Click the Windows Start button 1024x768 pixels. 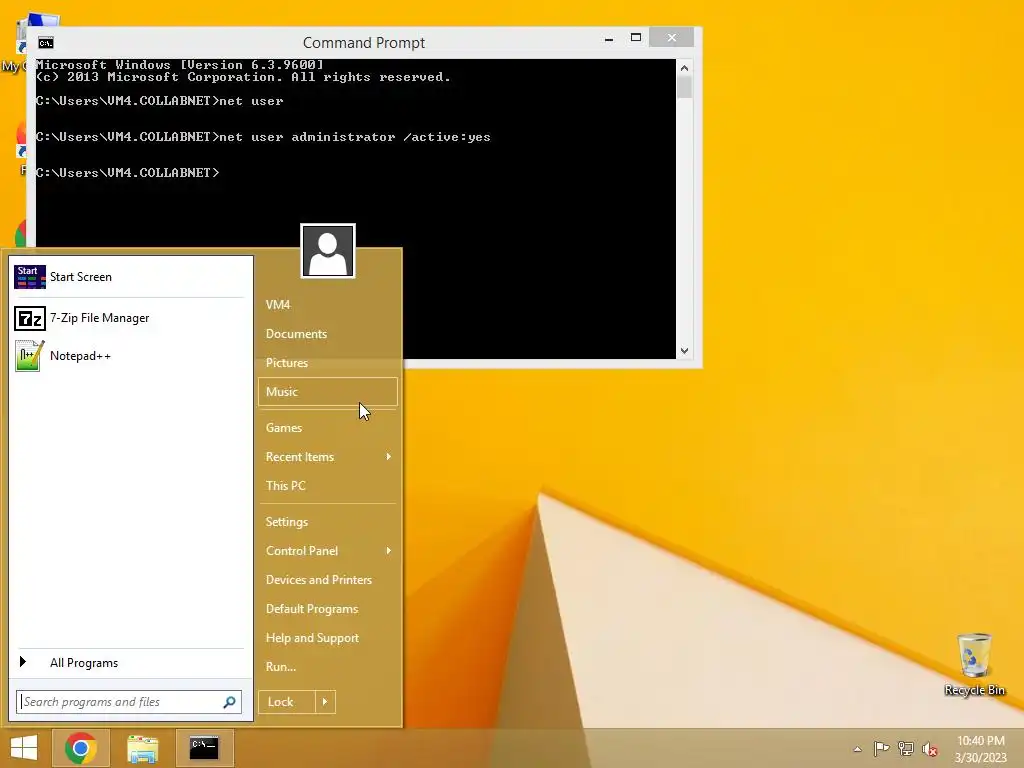[x=24, y=748]
